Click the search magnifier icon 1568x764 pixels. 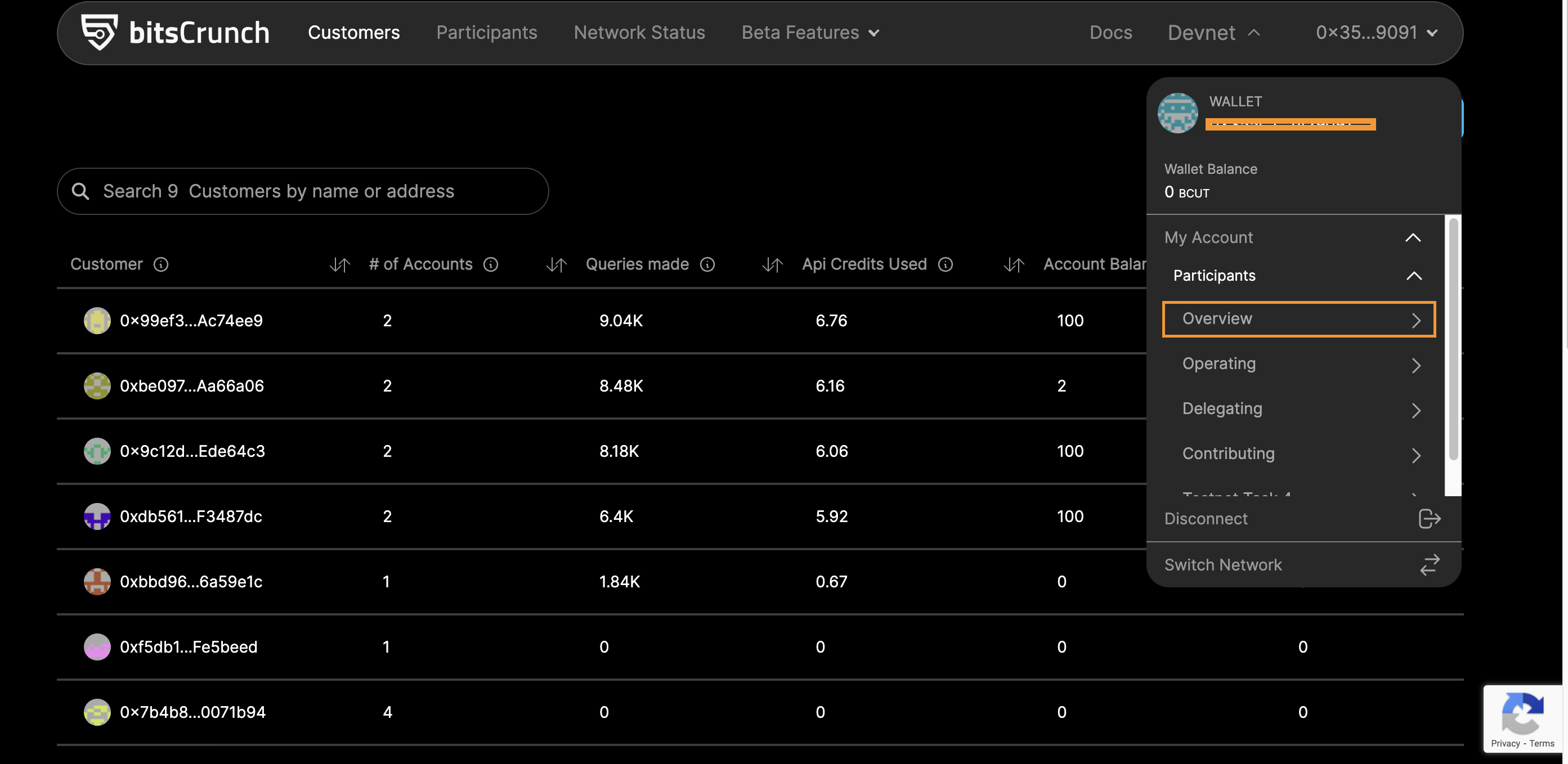[80, 191]
